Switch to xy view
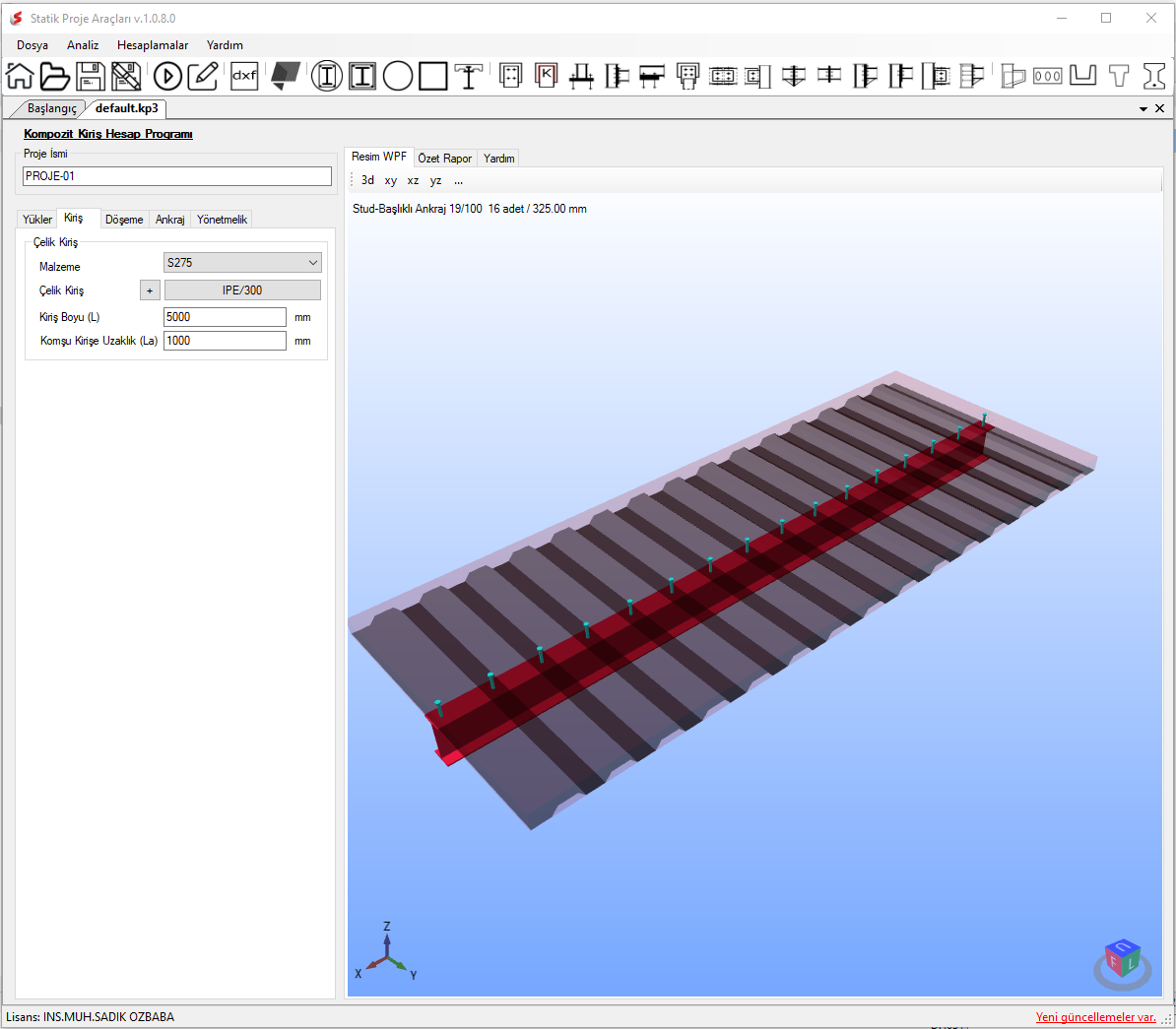Screen dimensions: 1176x1029 (391, 180)
